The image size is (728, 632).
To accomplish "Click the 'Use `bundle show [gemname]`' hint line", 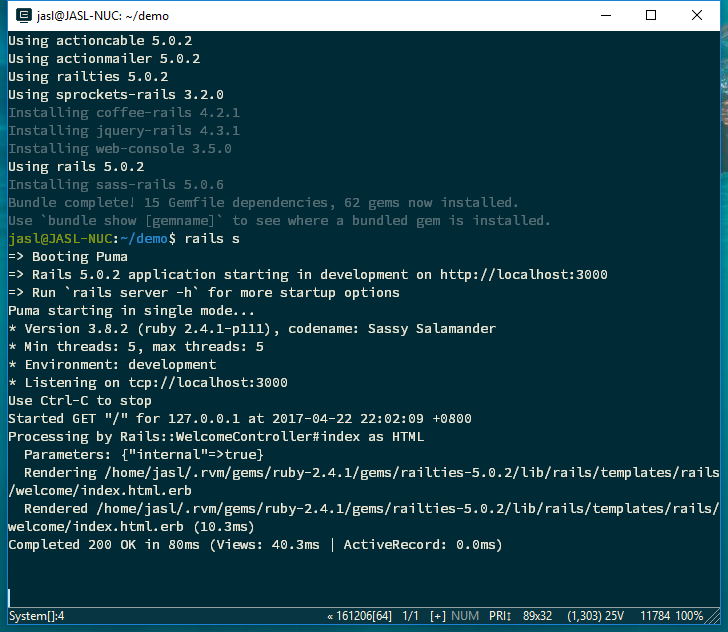I will click(279, 221).
